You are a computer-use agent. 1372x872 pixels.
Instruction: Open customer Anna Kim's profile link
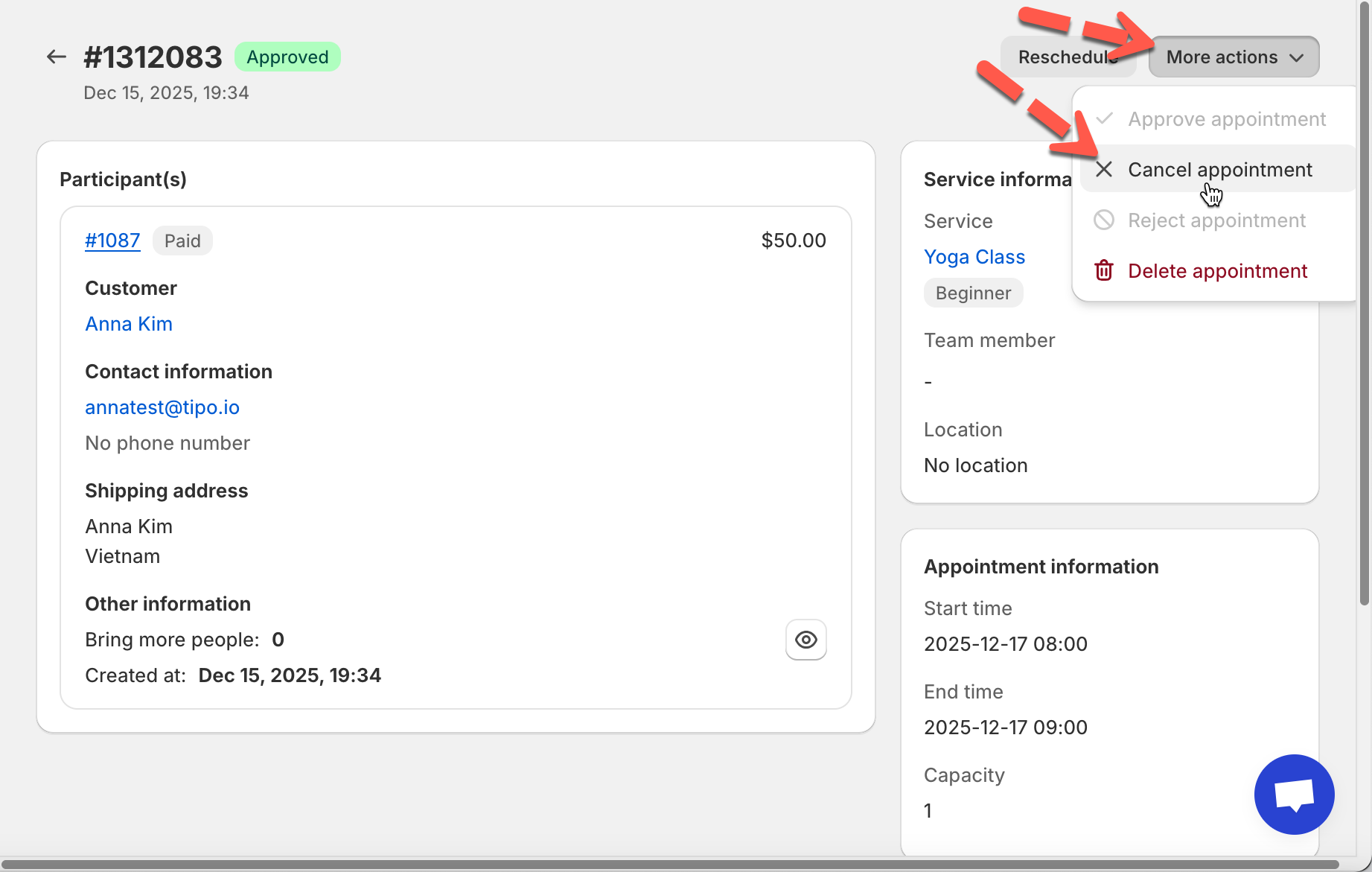[129, 324]
